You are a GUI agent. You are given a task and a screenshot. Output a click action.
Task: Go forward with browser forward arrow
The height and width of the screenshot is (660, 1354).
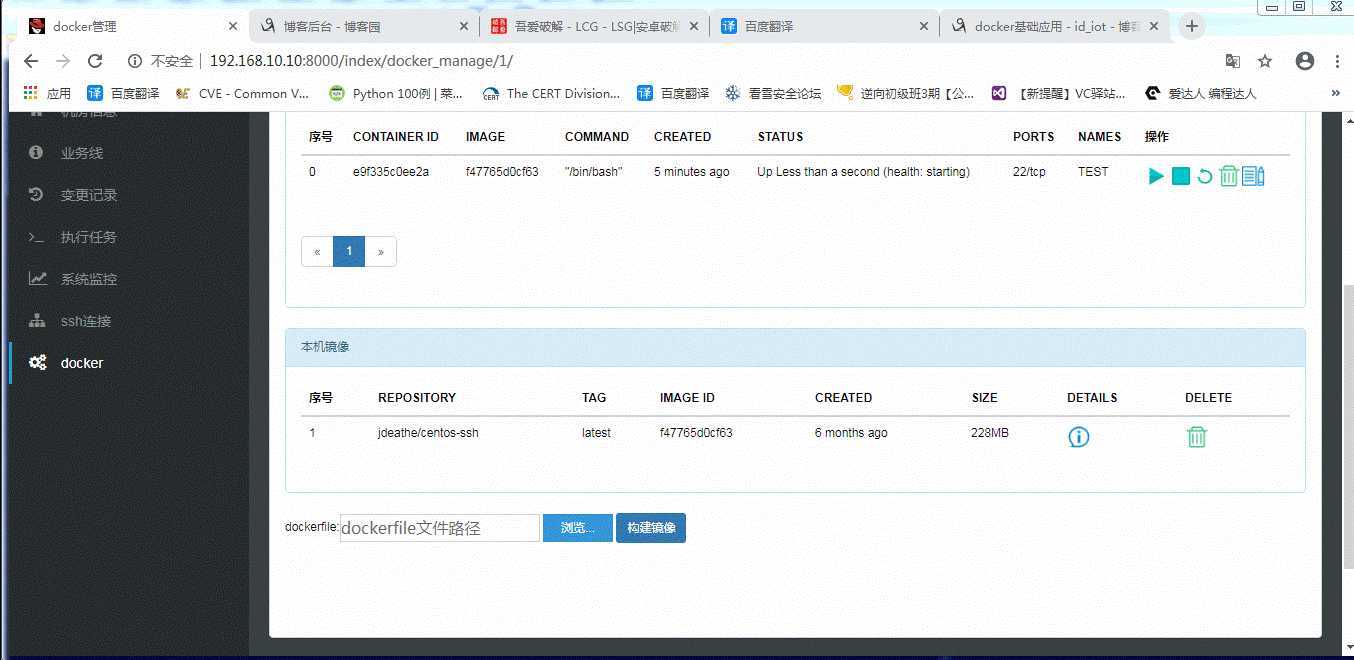click(x=63, y=61)
